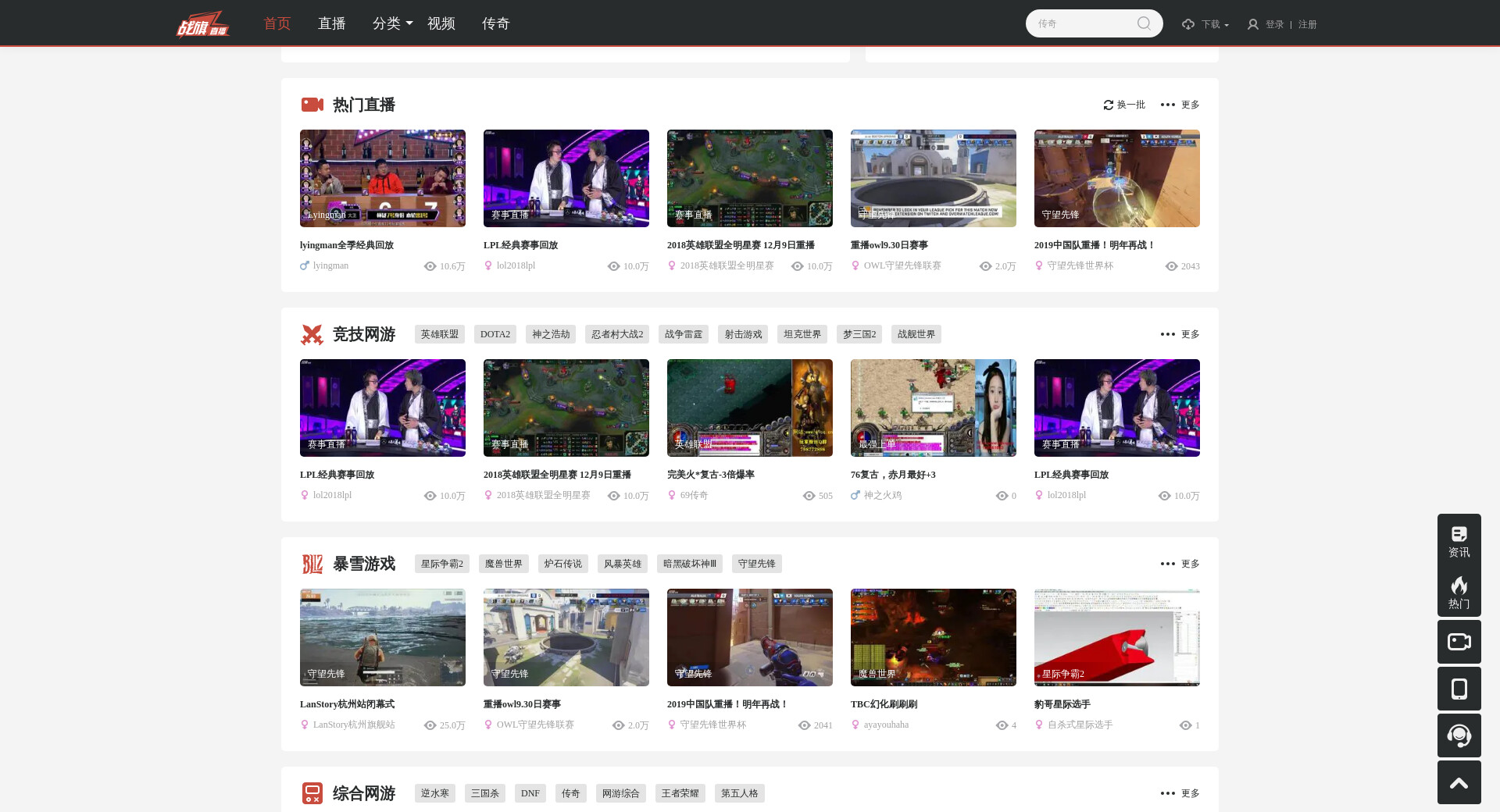The width and height of the screenshot is (1500, 812).
Task: Open the 资讯 news sidebar icon
Action: coord(1459,540)
